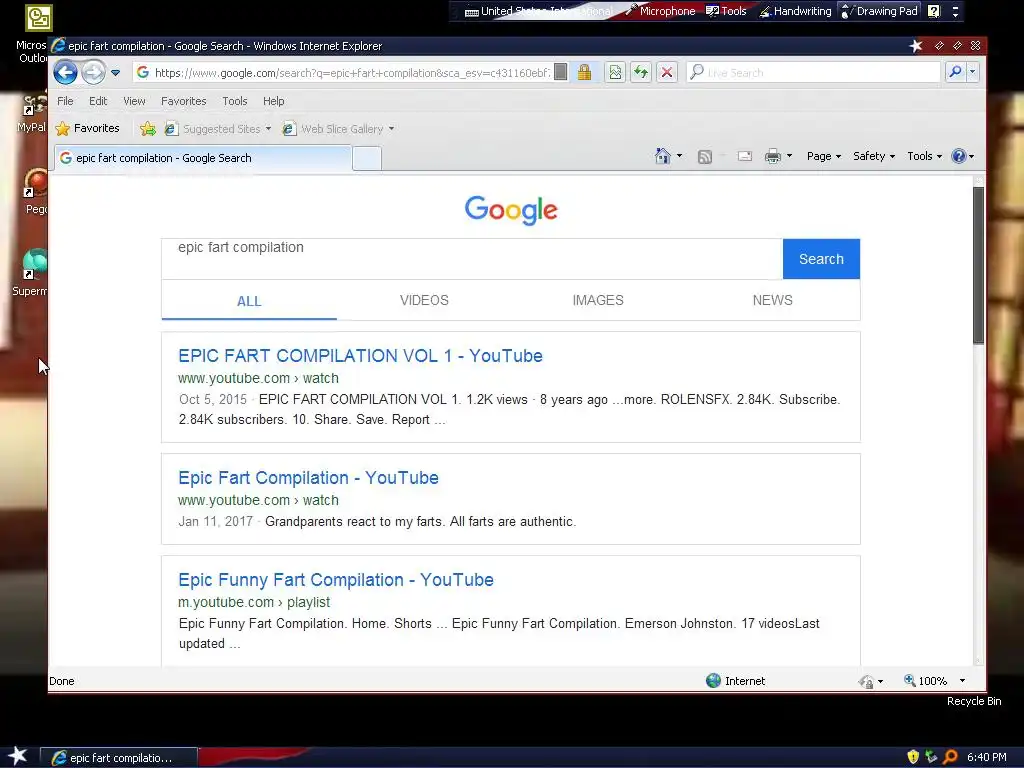The width and height of the screenshot is (1024, 768).
Task: Click the Live Search input box
Action: [813, 72]
